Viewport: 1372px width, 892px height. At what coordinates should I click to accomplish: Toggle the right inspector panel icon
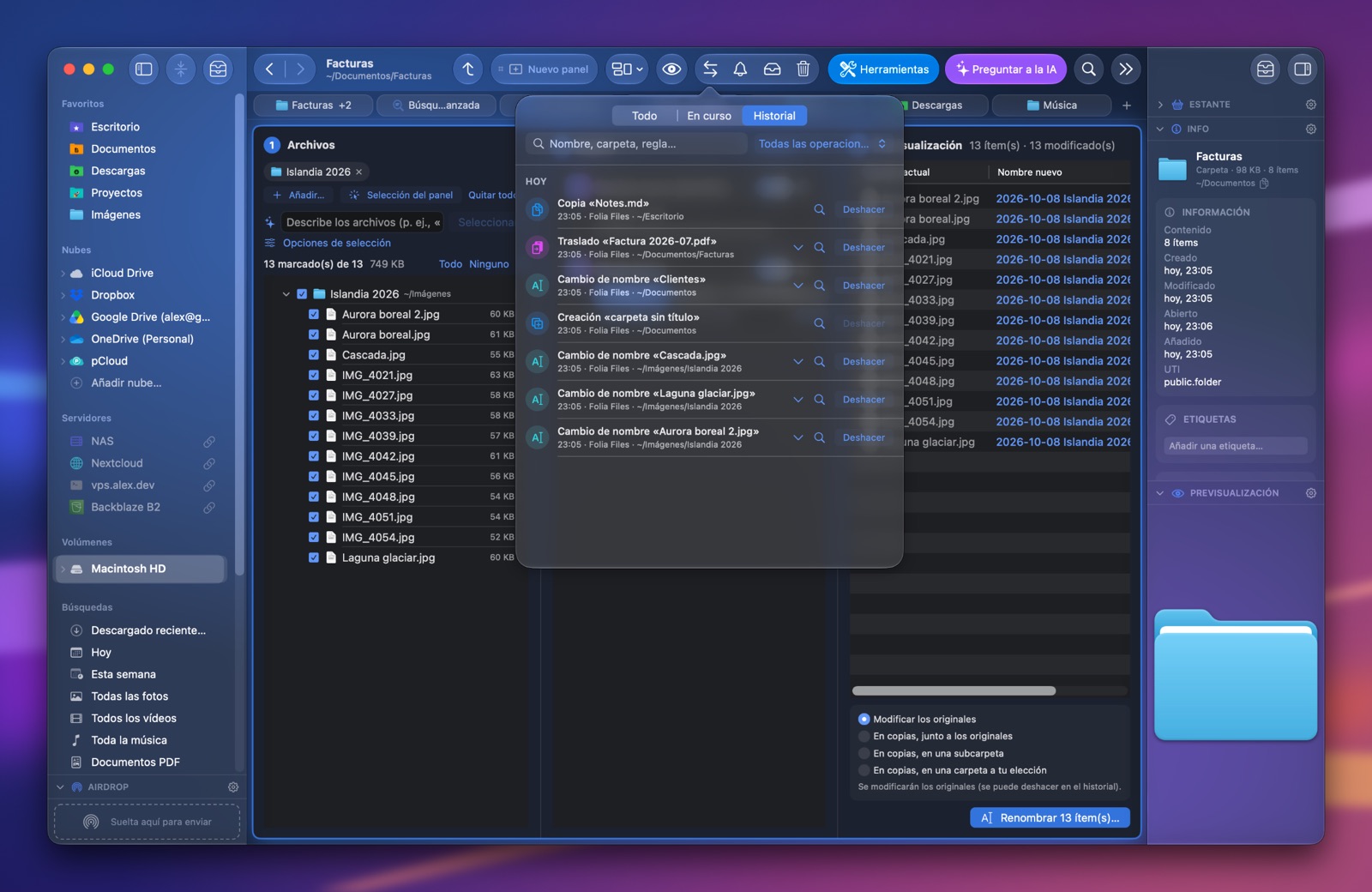click(1302, 69)
